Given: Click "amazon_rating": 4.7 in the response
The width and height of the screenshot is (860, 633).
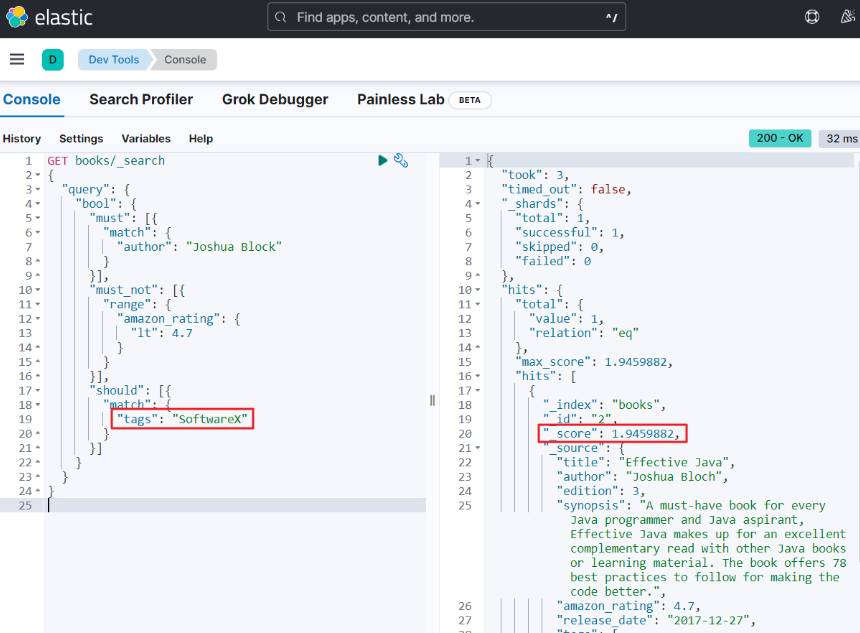Looking at the screenshot, I should click(629, 606).
